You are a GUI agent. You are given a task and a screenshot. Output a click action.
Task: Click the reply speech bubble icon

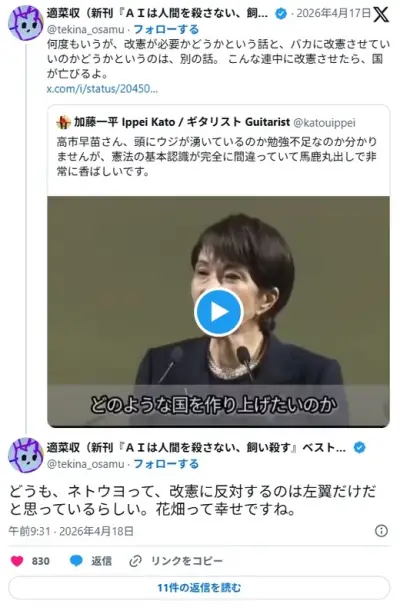pyautogui.click(x=76, y=561)
